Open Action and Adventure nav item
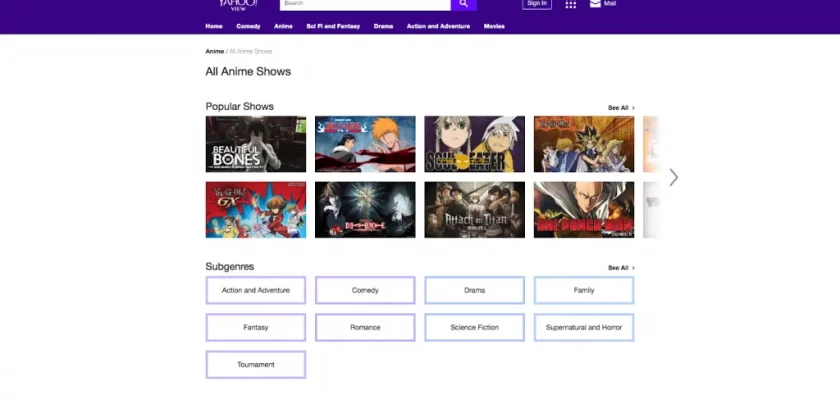This screenshot has width=840, height=400. tap(438, 26)
